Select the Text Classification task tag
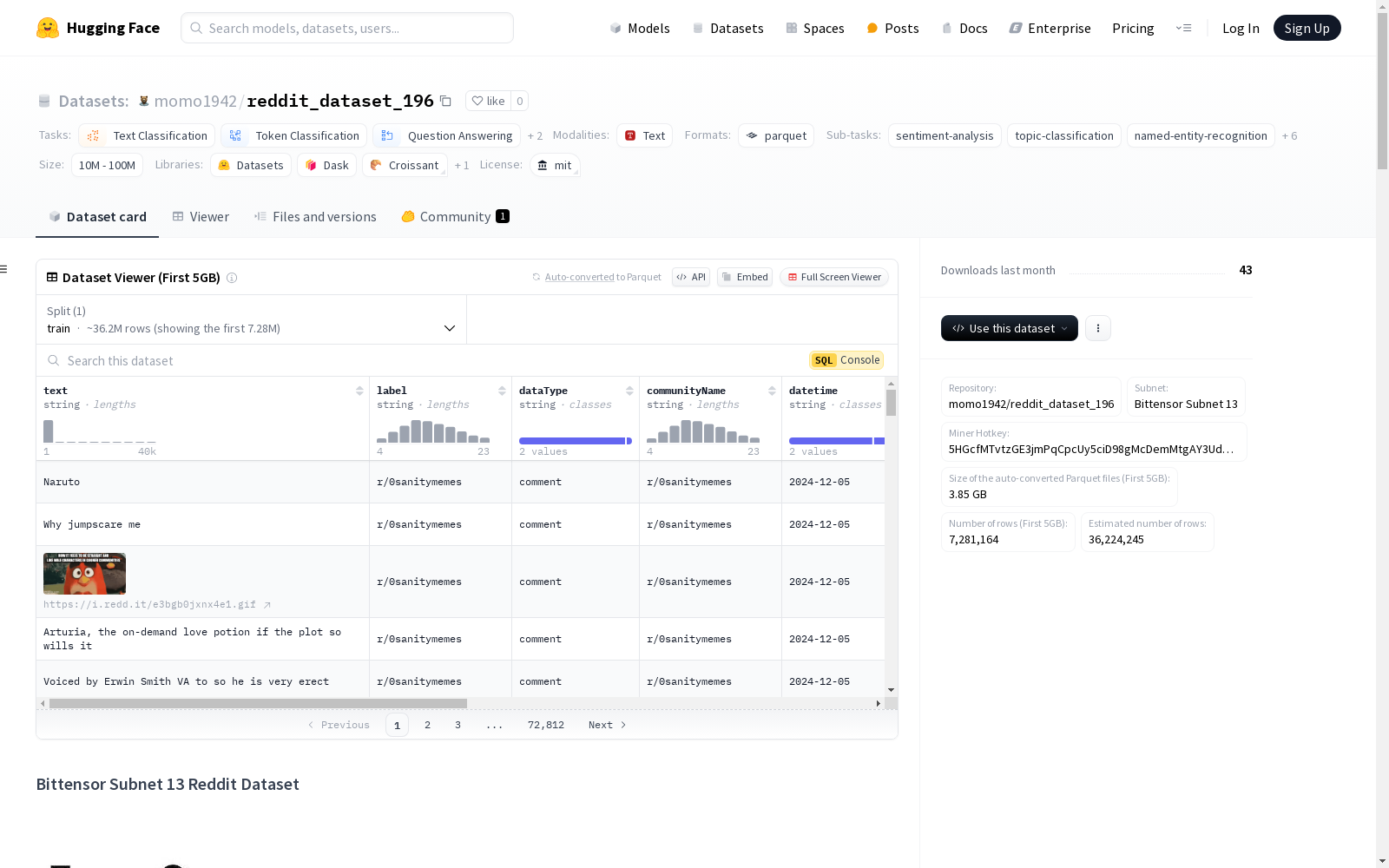 [x=147, y=135]
